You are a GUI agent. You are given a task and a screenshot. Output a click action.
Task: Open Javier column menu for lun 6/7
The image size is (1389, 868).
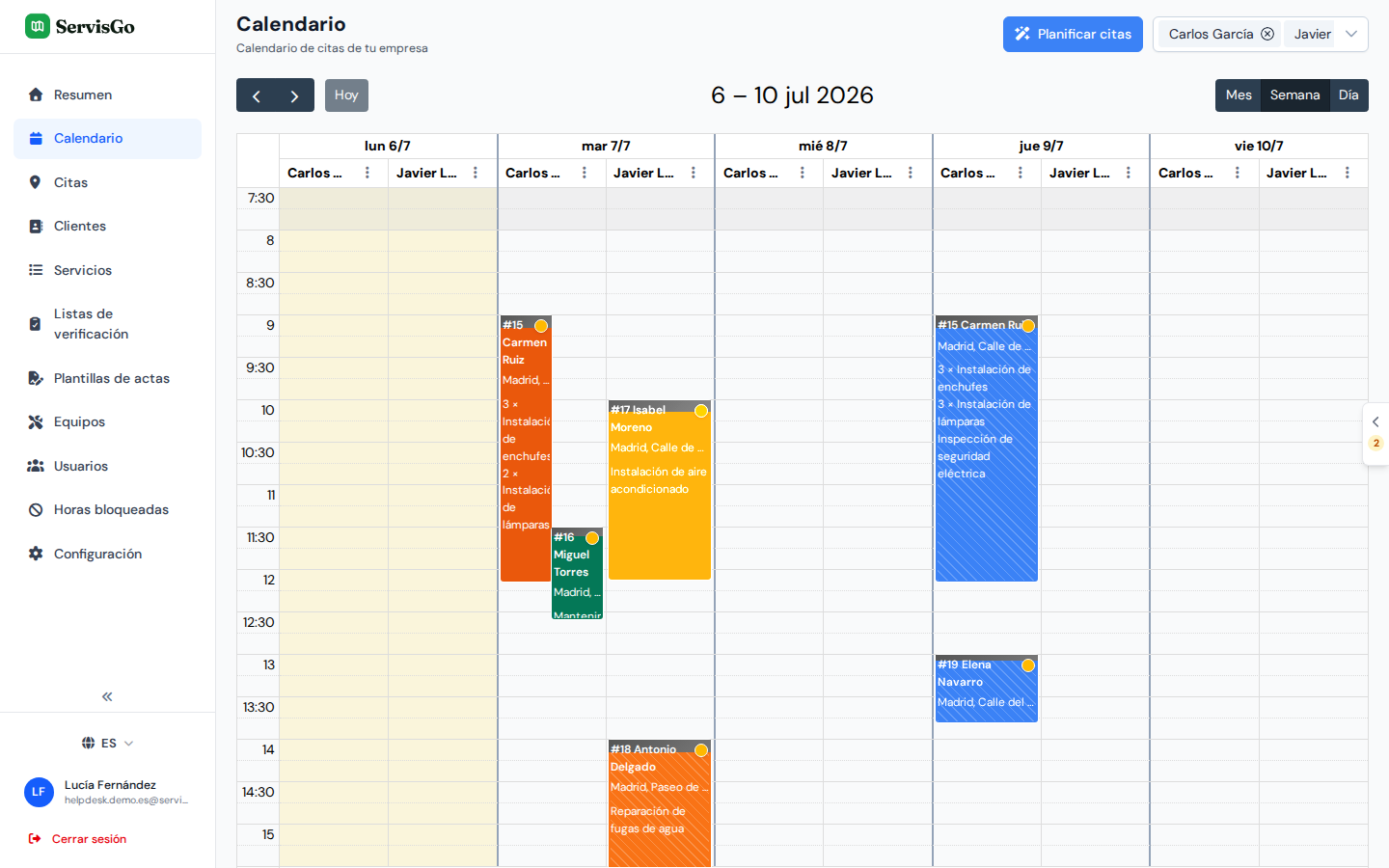coord(476,173)
